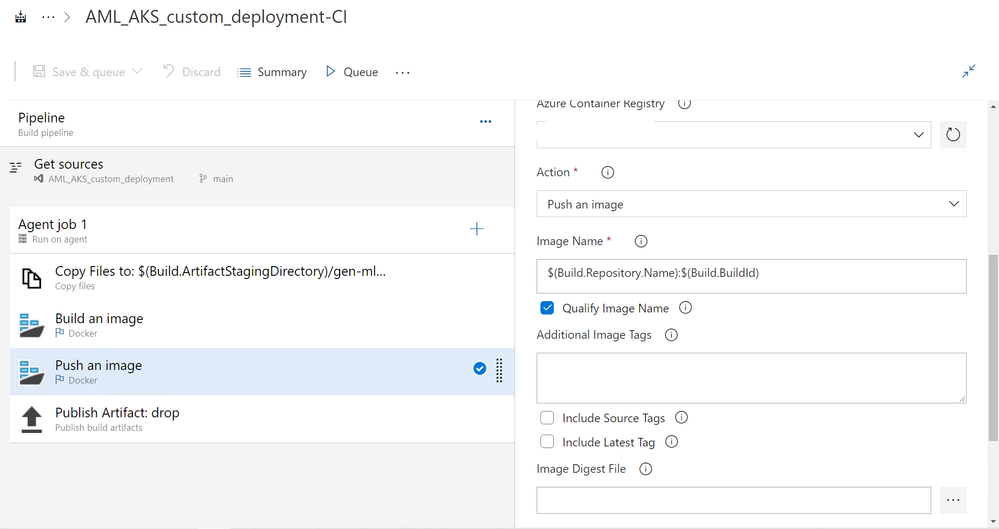
Task: Click the Copy files task icon
Action: 31,278
